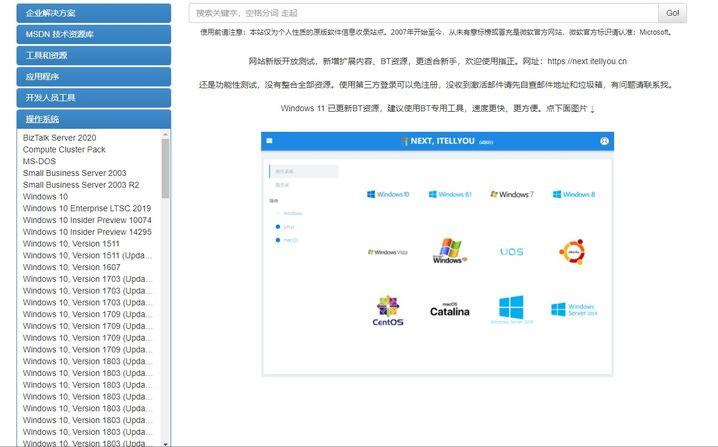Image resolution: width=718 pixels, height=447 pixels.
Task: Select Compute Cluster Pack entry
Action: point(64,149)
